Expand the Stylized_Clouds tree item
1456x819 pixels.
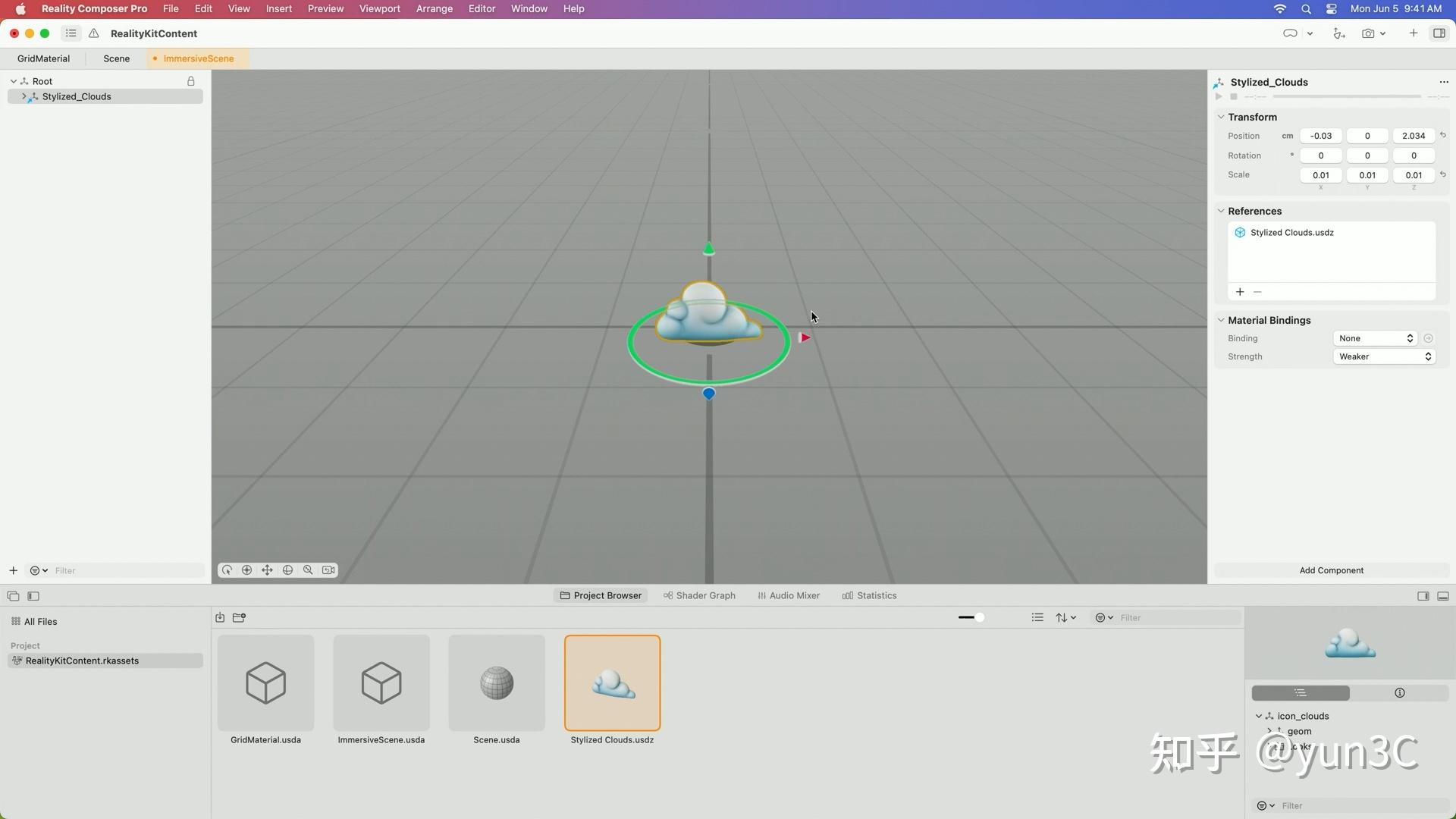coord(24,97)
